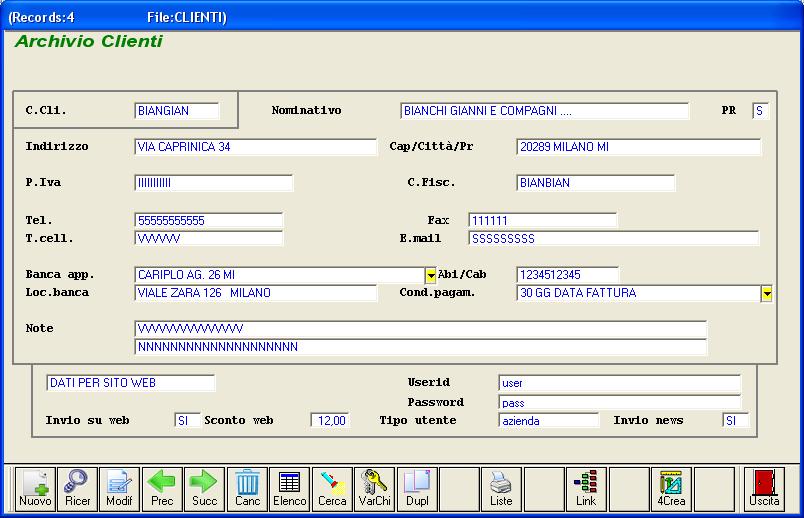Go to previous record with Prec arrow

[x=162, y=489]
